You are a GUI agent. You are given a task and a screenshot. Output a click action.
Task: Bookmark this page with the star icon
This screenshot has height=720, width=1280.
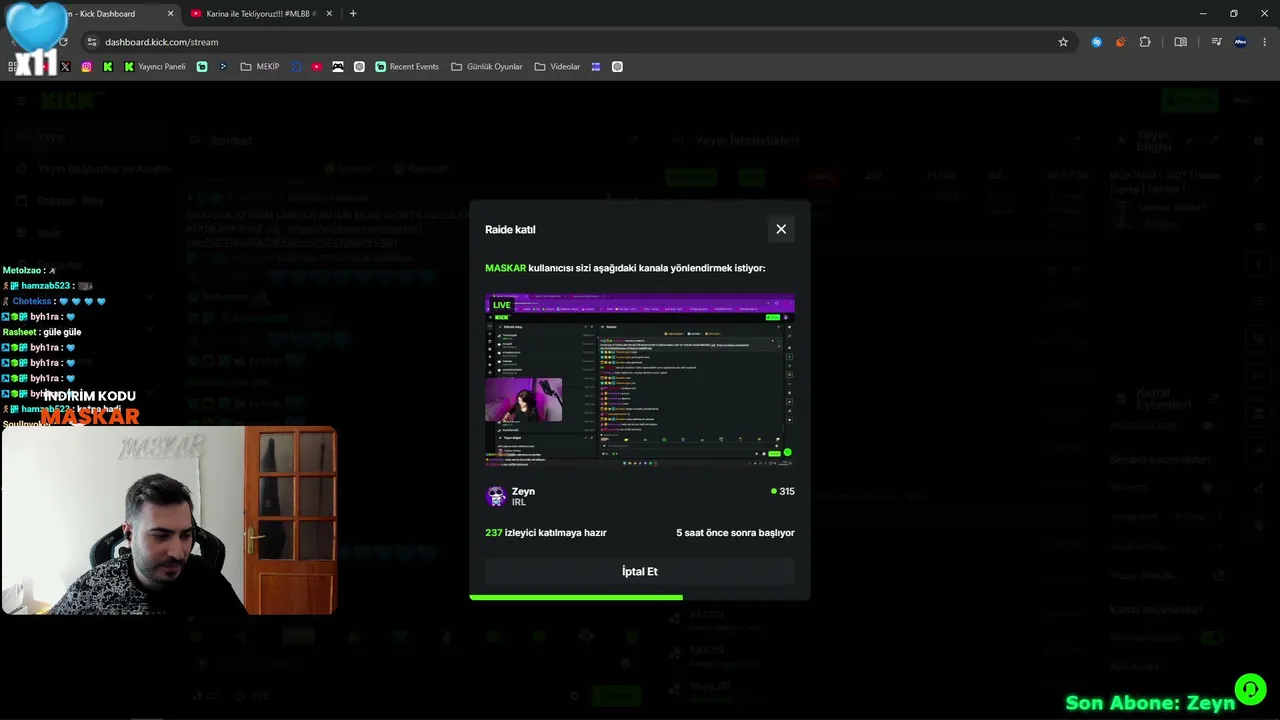pos(1063,42)
